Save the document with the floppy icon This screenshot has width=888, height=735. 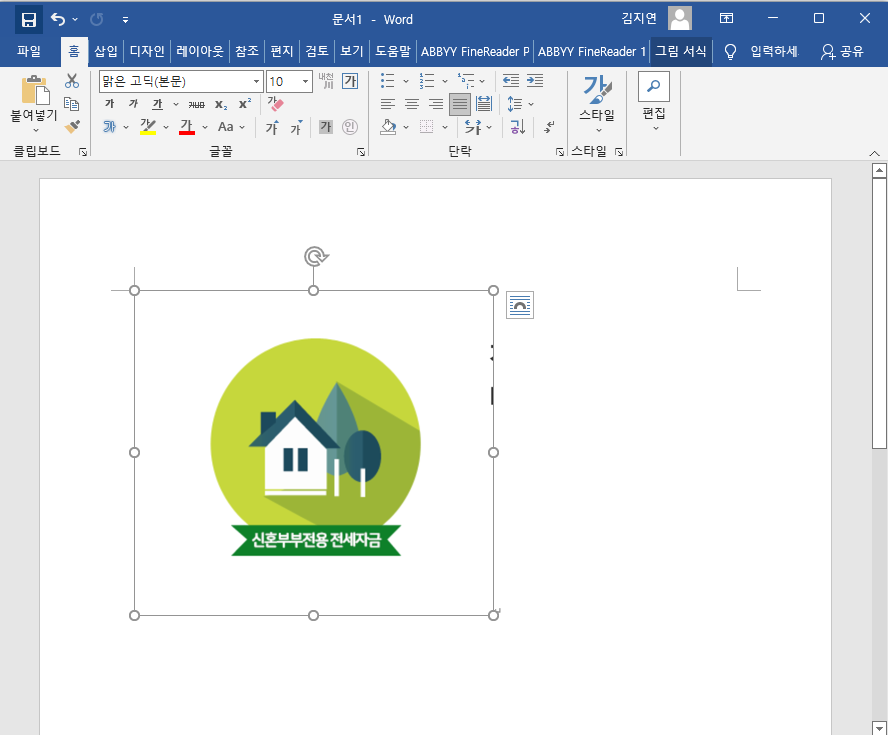28,20
